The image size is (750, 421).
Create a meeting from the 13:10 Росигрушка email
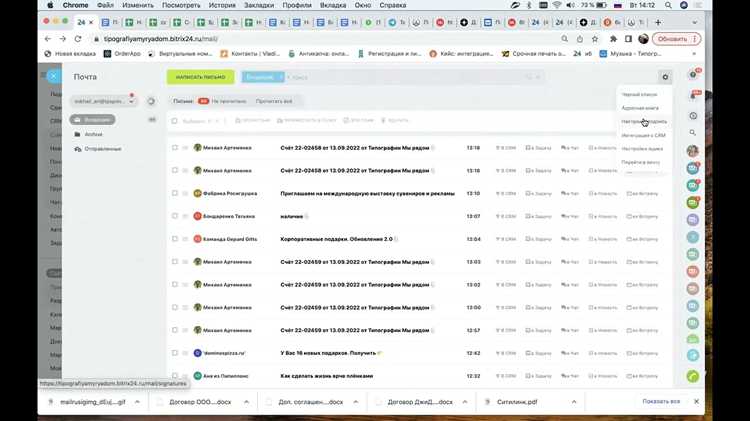coord(642,194)
